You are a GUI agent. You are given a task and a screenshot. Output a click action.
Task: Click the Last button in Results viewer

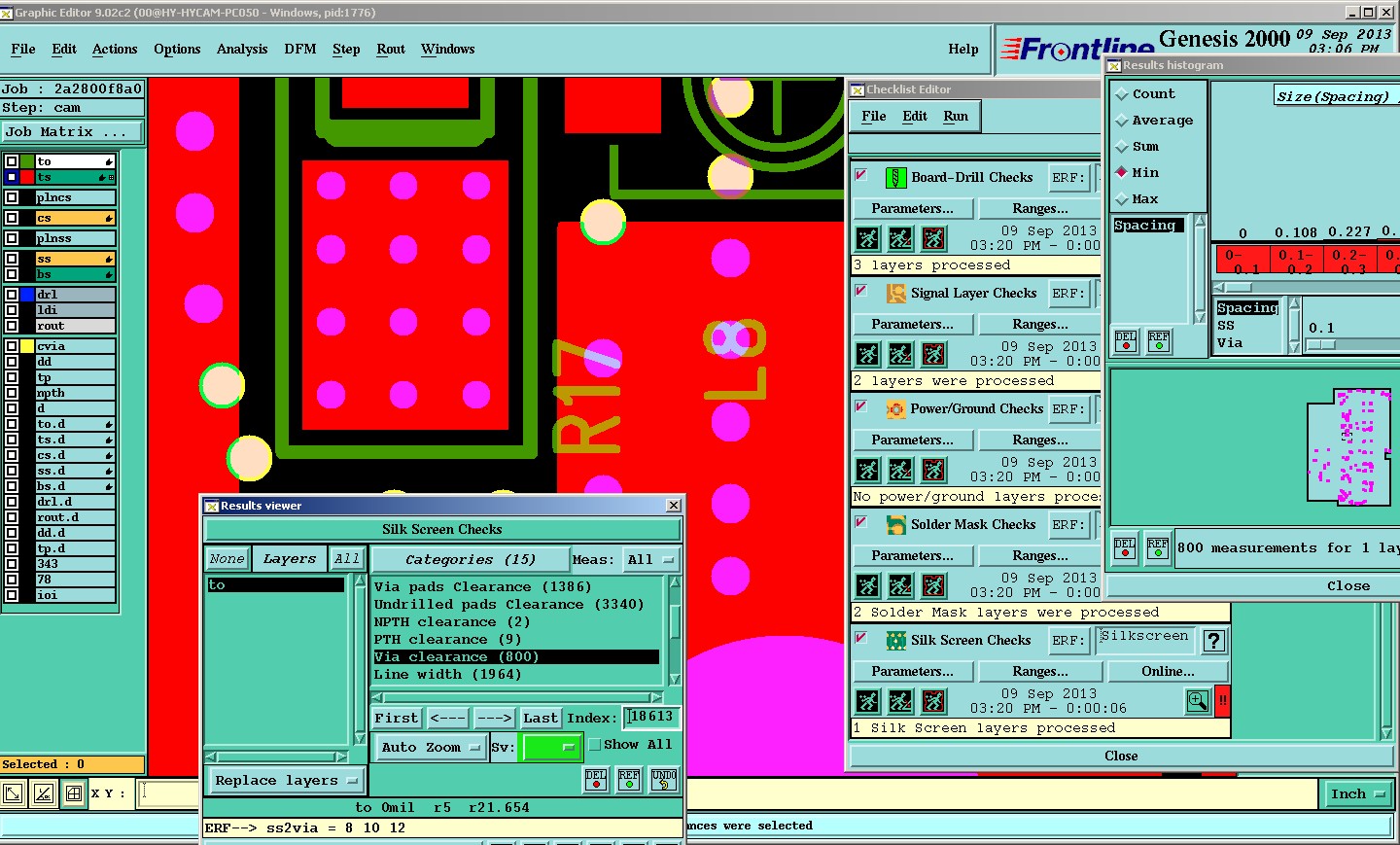[541, 719]
